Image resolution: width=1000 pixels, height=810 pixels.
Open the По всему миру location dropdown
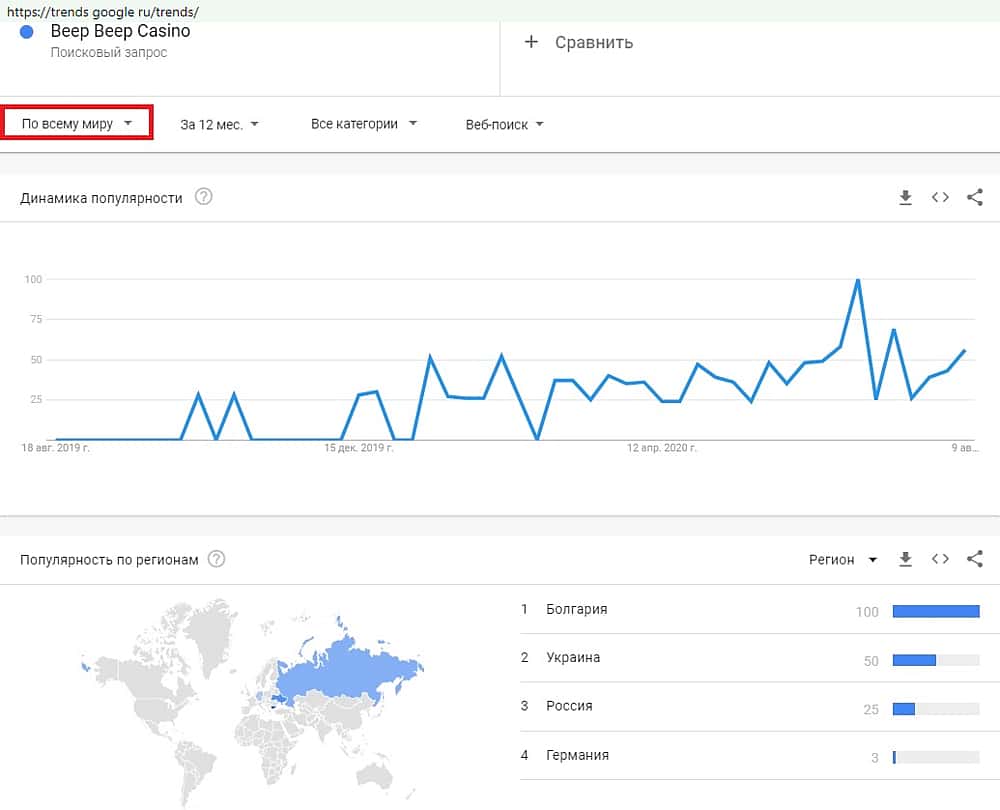(77, 124)
